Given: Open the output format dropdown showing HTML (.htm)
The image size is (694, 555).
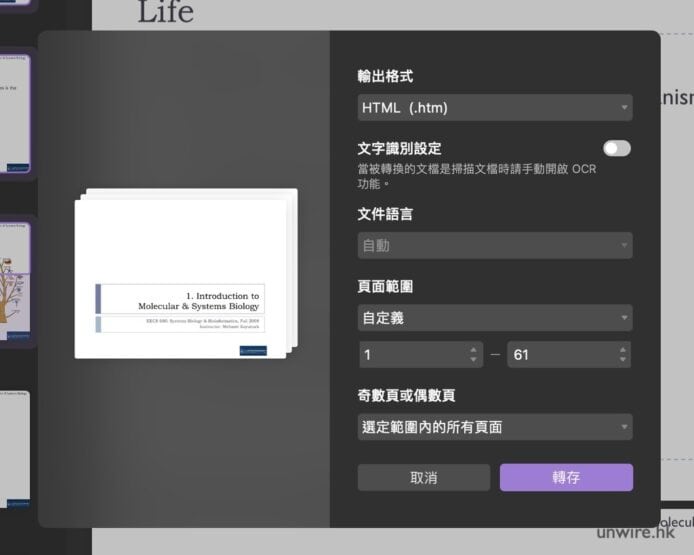Looking at the screenshot, I should pyautogui.click(x=495, y=107).
